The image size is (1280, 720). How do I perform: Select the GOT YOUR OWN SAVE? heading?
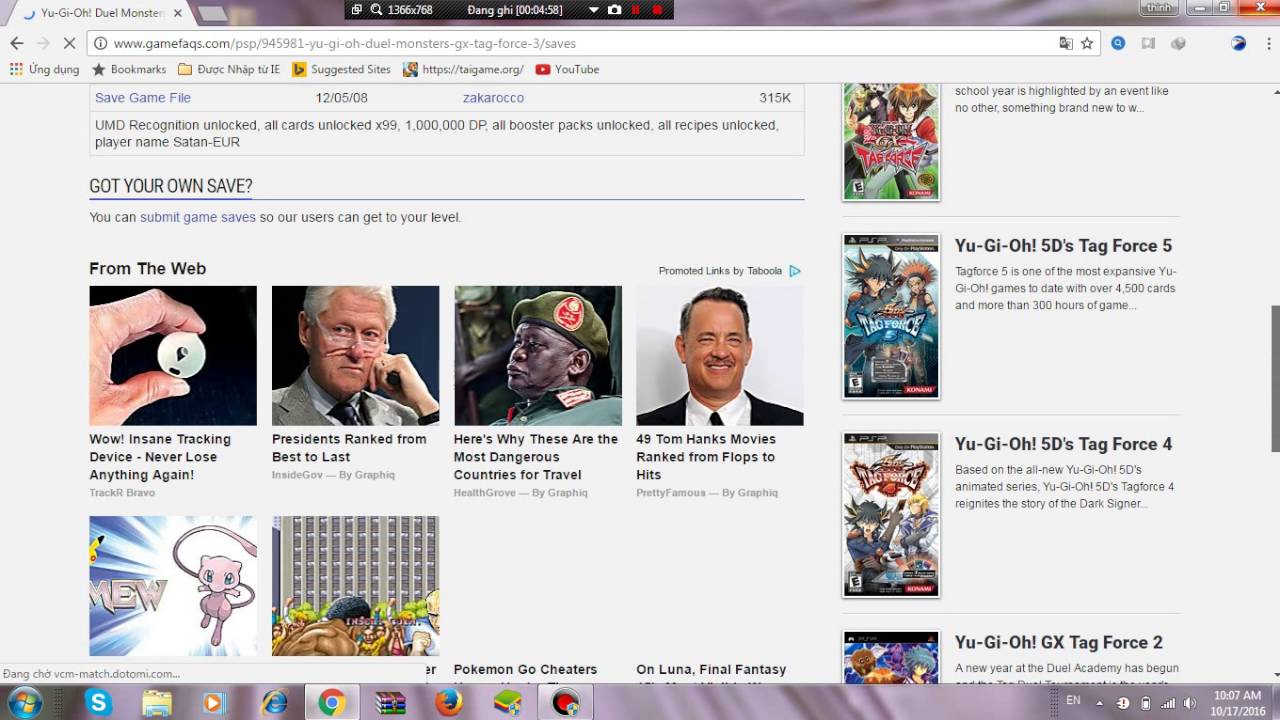pyautogui.click(x=171, y=186)
